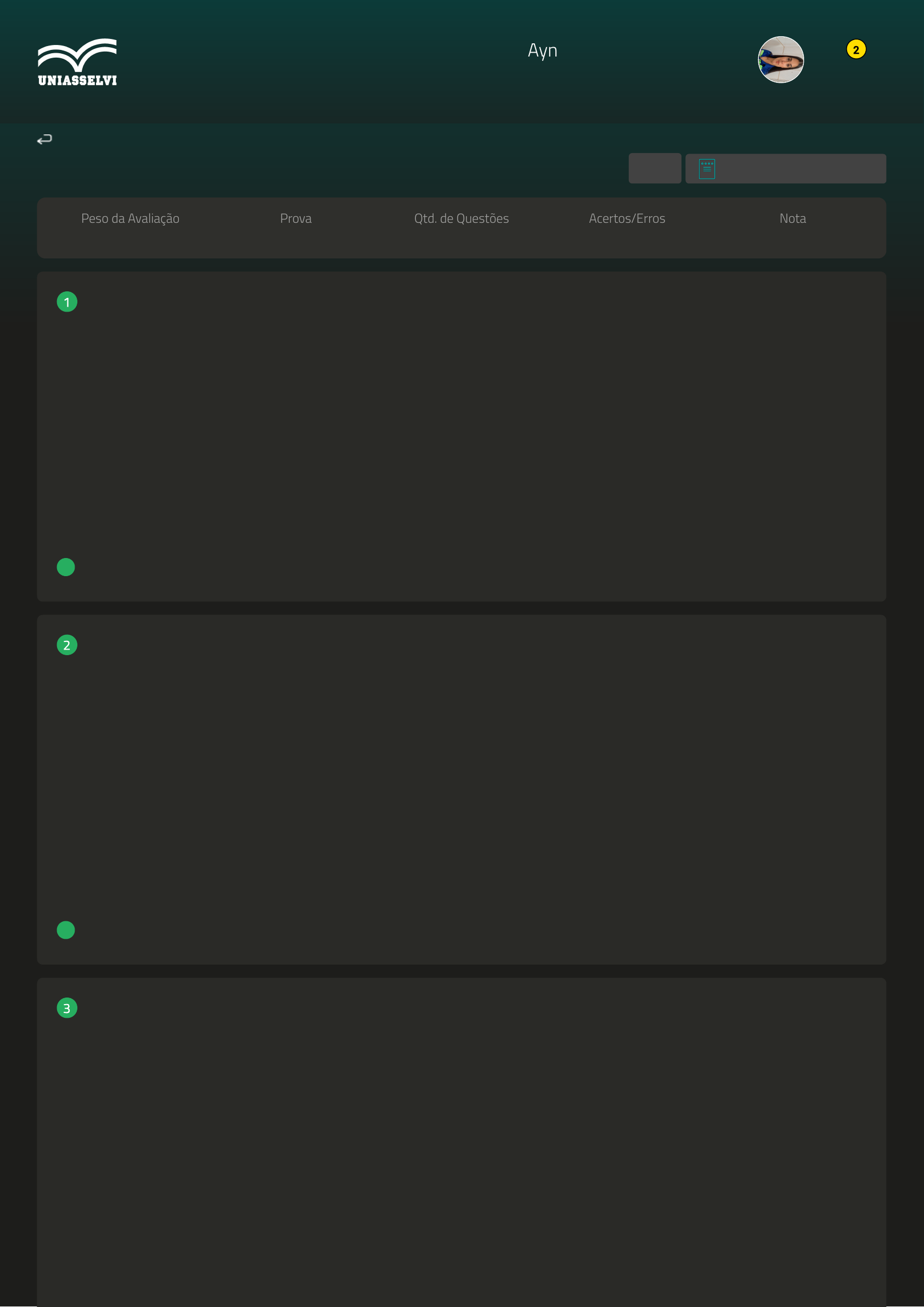Open the yellow notification badge showing 2
Image resolution: width=924 pixels, height=1307 pixels.
(855, 49)
